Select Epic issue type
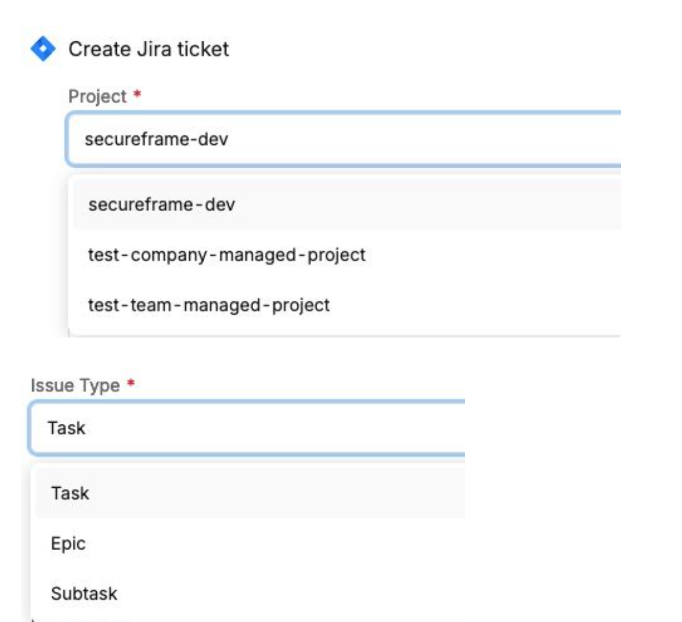The height and width of the screenshot is (622, 682). point(250,544)
